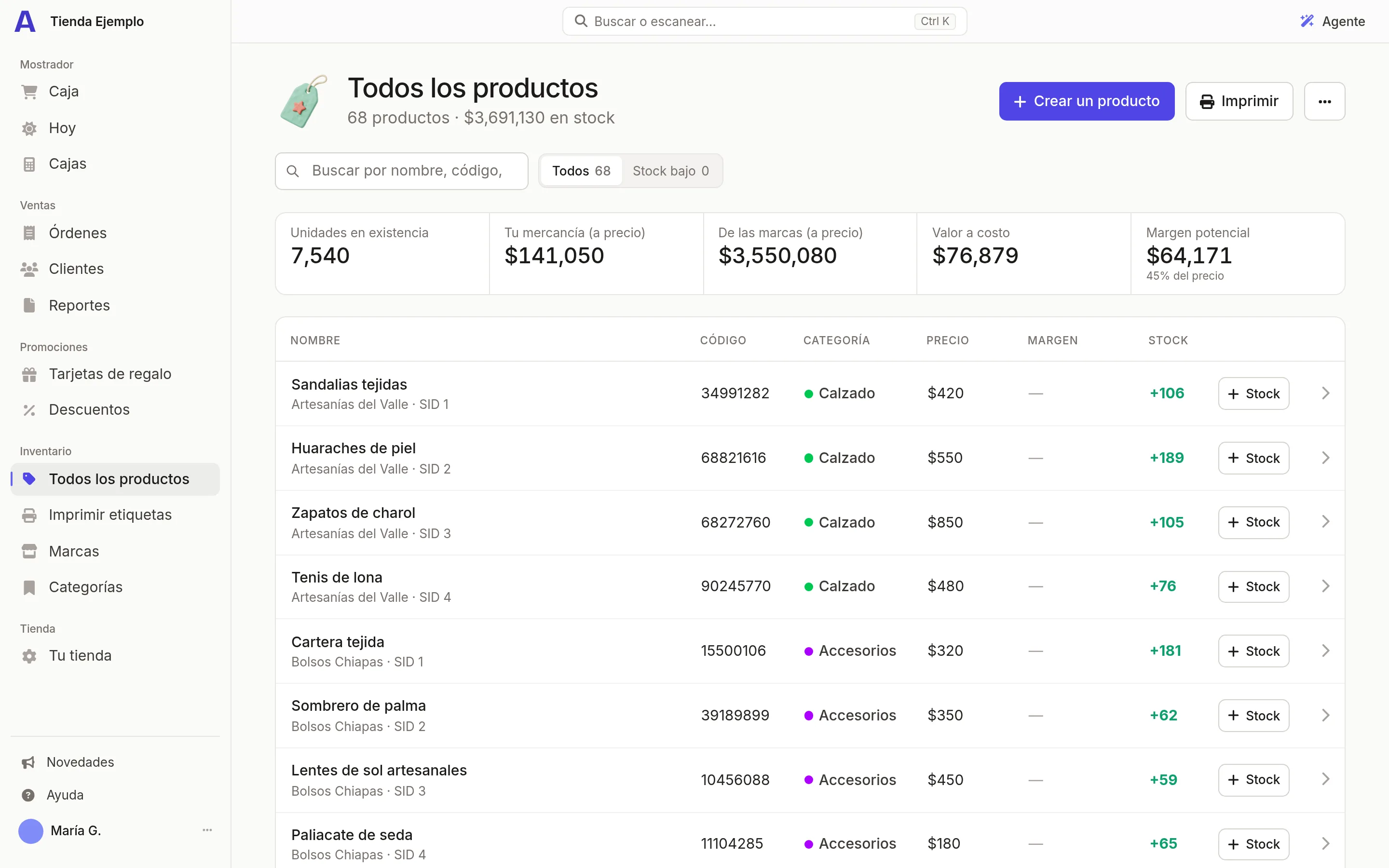Viewport: 1389px width, 868px height.
Task: Select Todos los productos in sidebar
Action: click(x=115, y=479)
